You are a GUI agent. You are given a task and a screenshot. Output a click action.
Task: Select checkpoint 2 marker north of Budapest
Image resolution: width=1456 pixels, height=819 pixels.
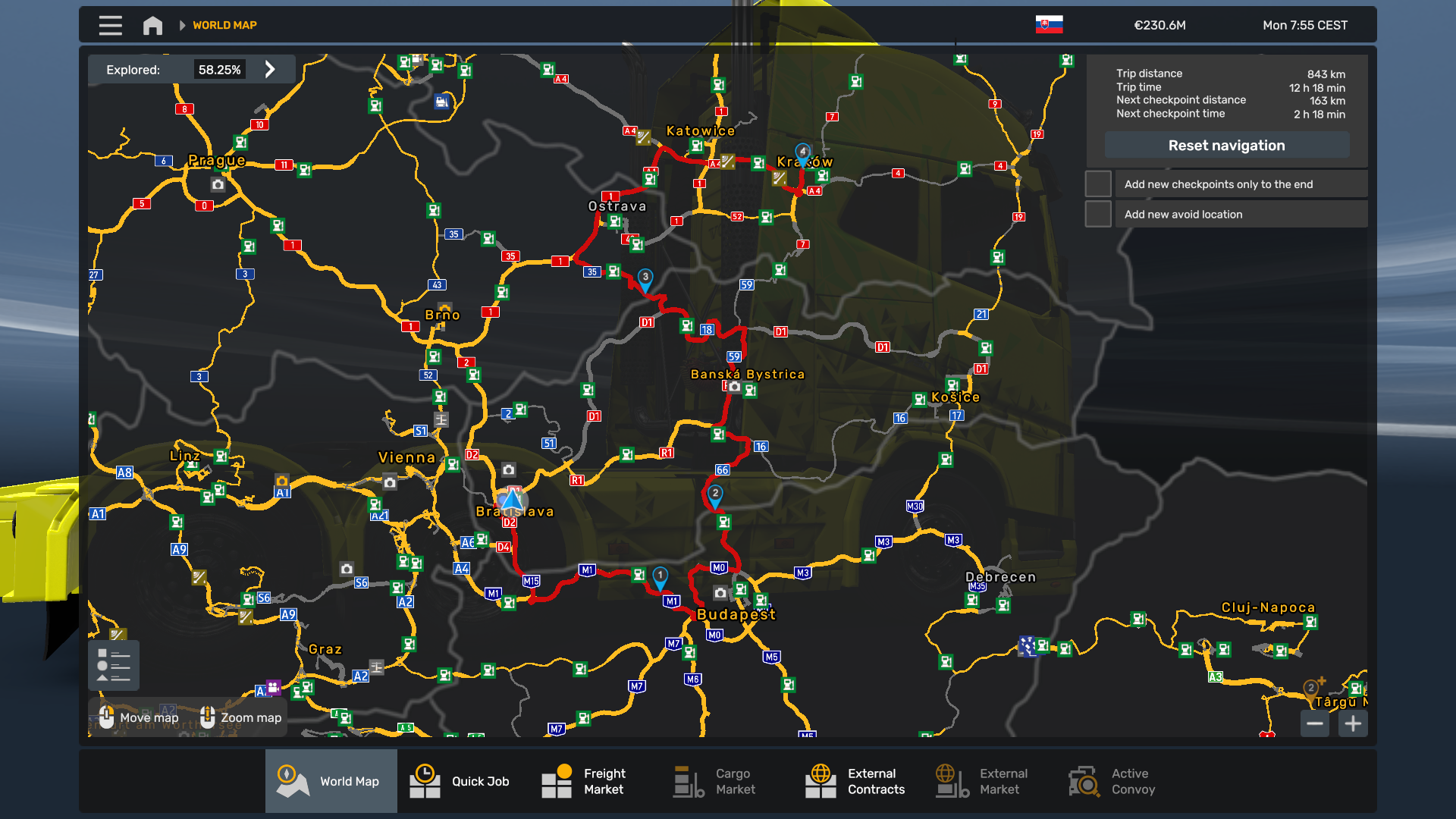pos(714,495)
